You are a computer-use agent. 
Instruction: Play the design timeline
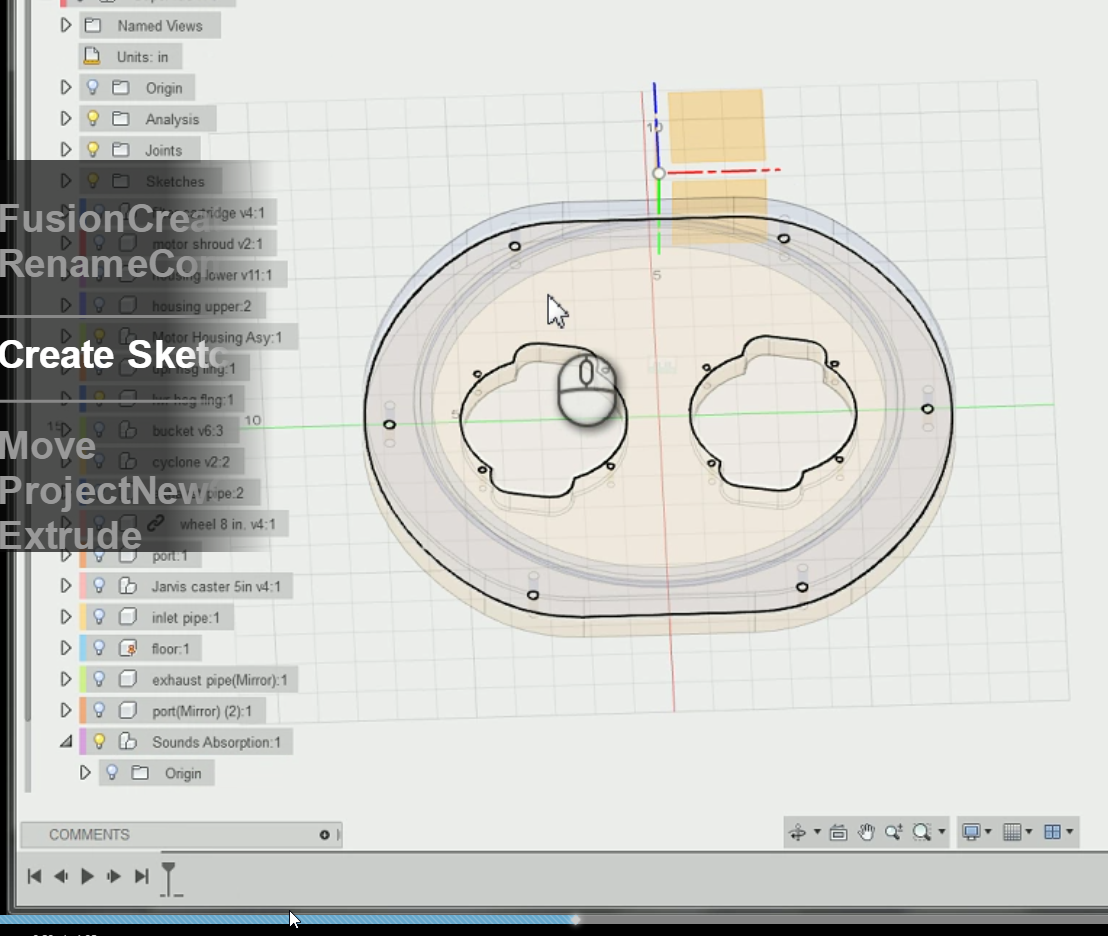pos(88,877)
